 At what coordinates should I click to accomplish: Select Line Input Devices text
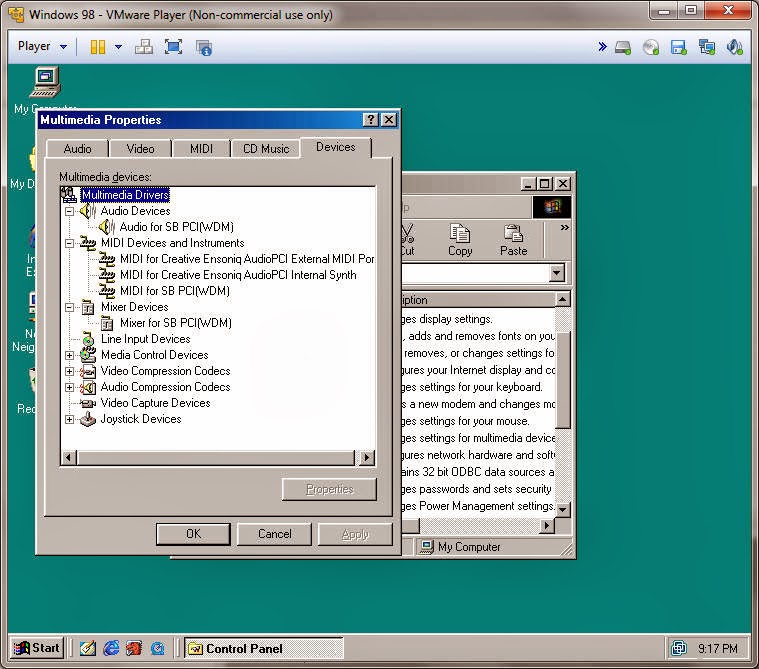145,339
